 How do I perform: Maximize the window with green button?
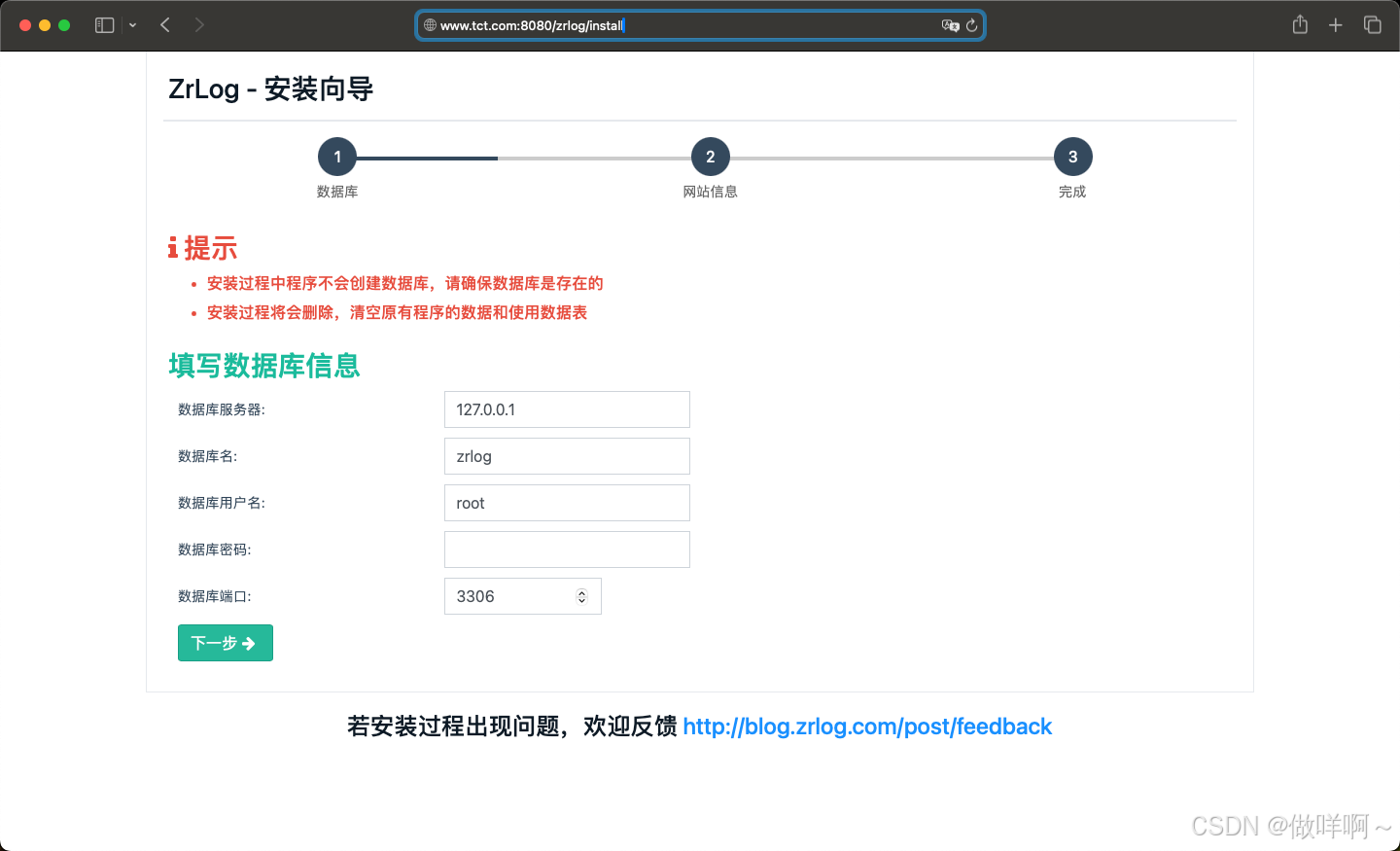[64, 25]
